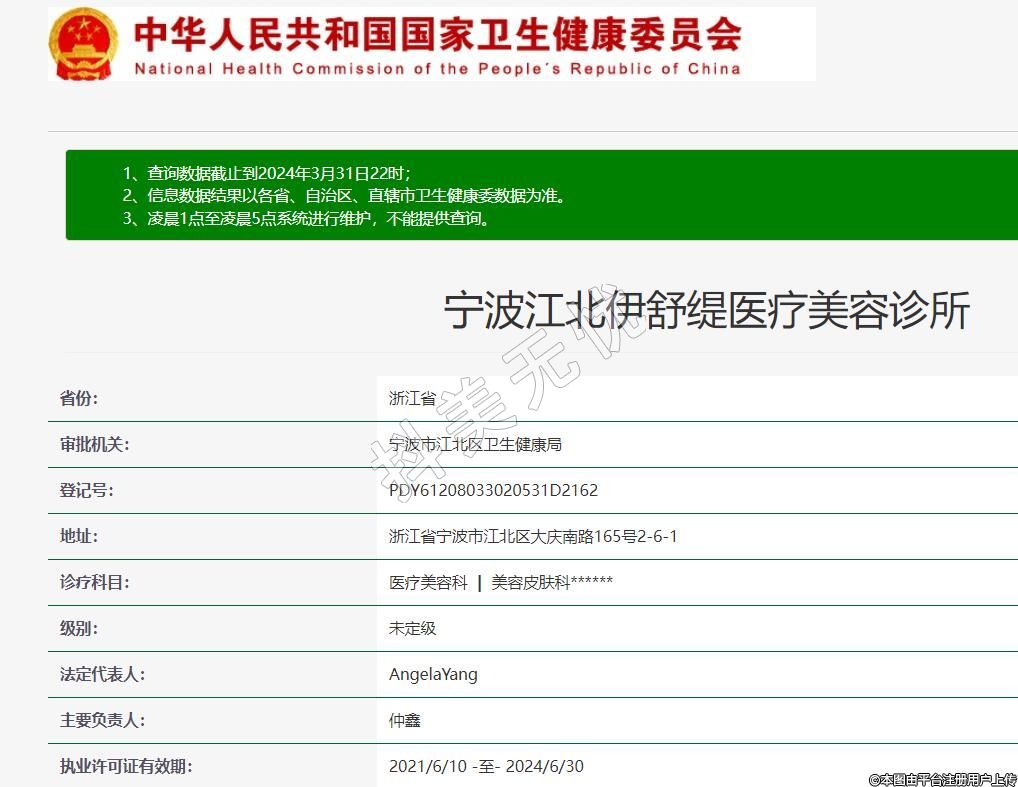Click the legal representative name AngelaYang
The width and height of the screenshot is (1018, 787).
click(433, 674)
